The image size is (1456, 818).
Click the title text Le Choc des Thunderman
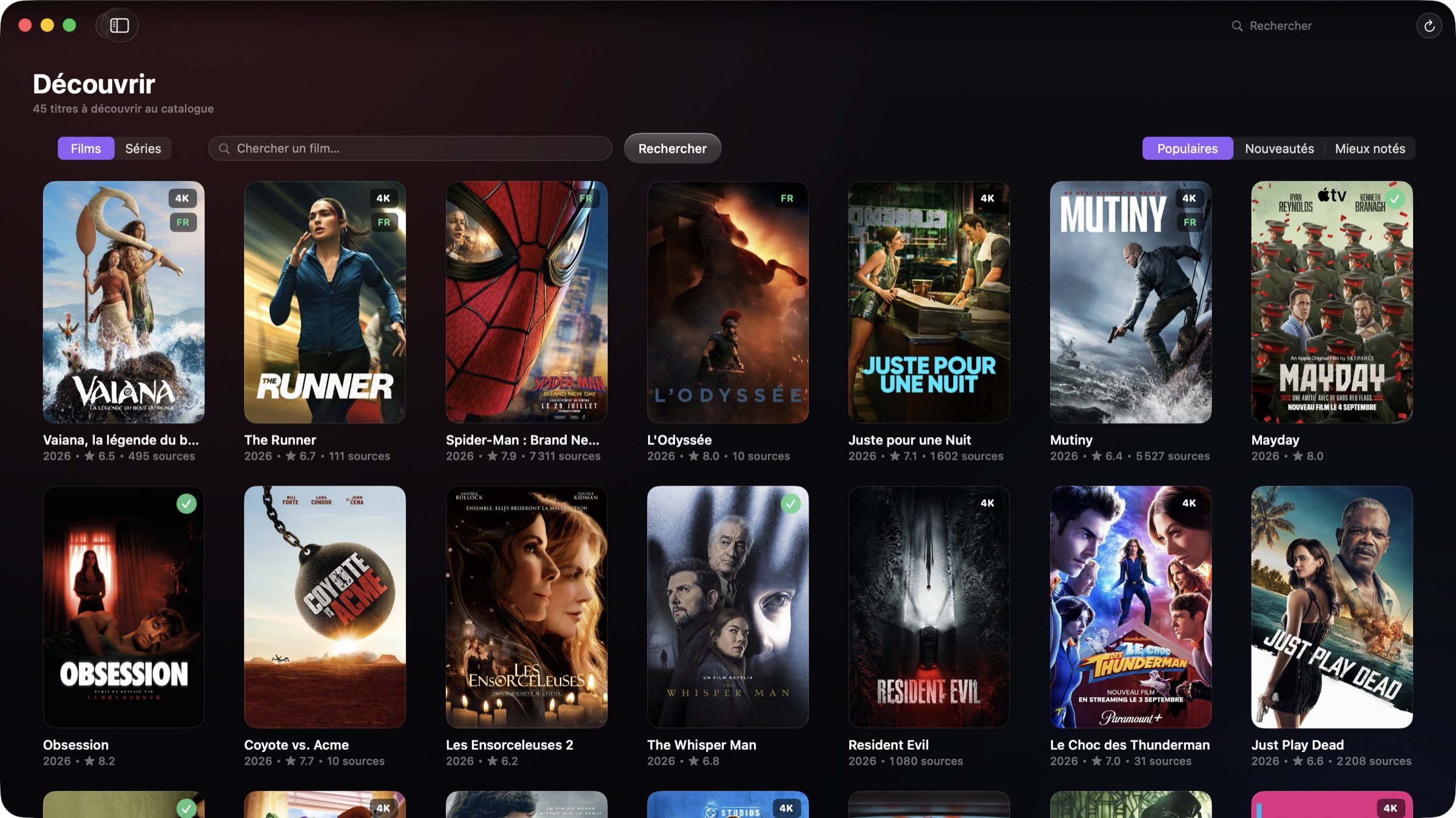(1130, 745)
